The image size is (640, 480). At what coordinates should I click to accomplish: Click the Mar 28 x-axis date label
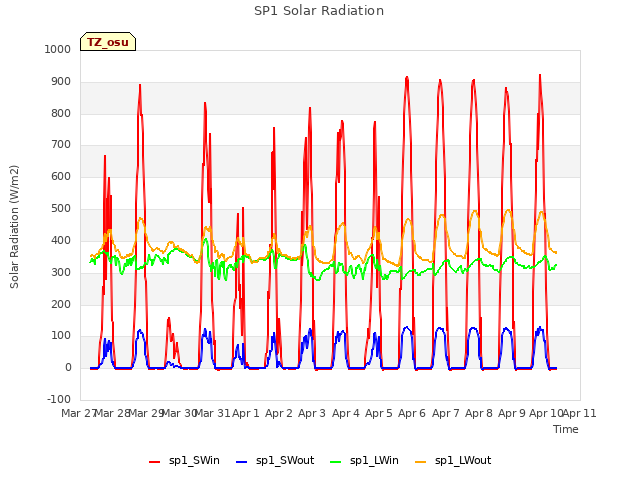point(112,413)
